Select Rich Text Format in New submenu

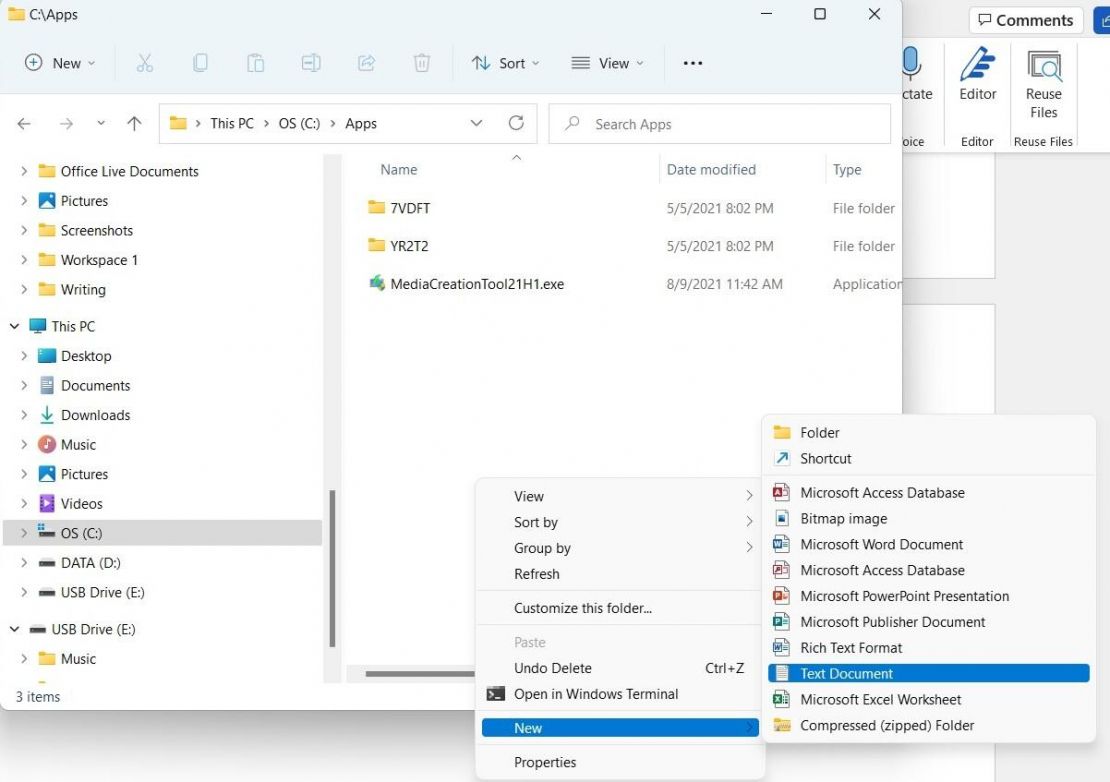click(928, 648)
